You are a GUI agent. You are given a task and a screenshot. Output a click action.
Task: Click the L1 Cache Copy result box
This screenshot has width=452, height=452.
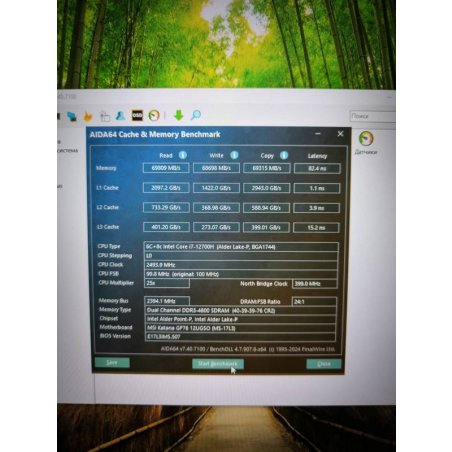pos(266,188)
